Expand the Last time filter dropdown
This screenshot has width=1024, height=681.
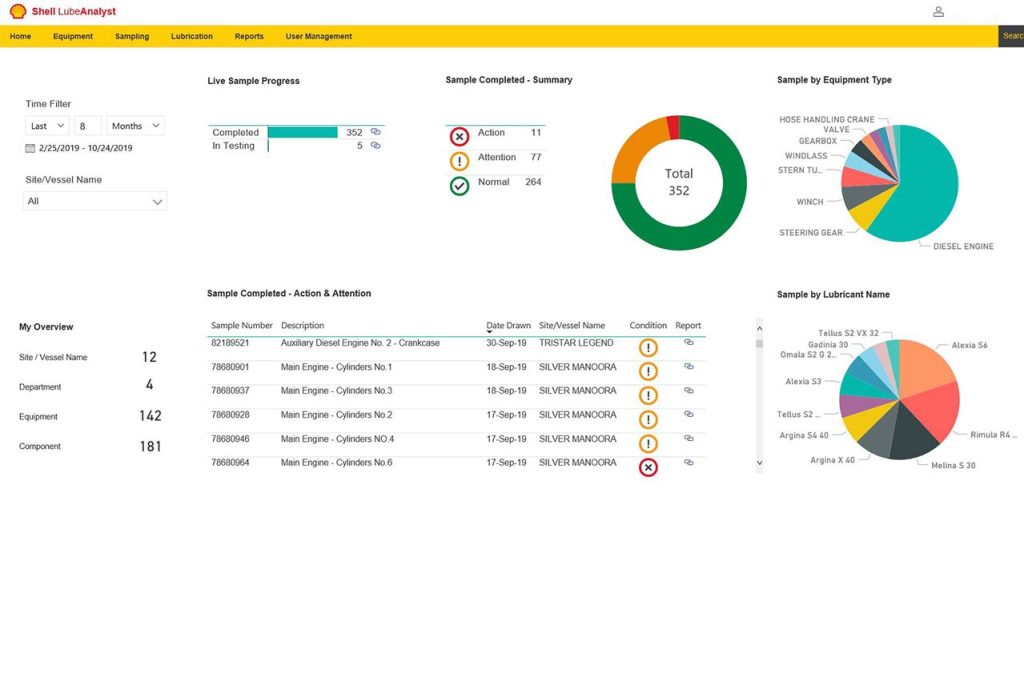tap(47, 126)
